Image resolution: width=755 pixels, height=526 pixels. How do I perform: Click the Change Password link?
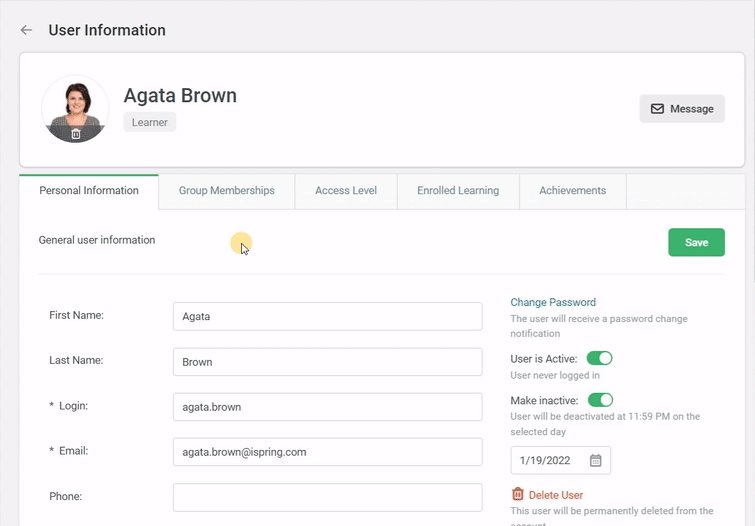pos(553,302)
